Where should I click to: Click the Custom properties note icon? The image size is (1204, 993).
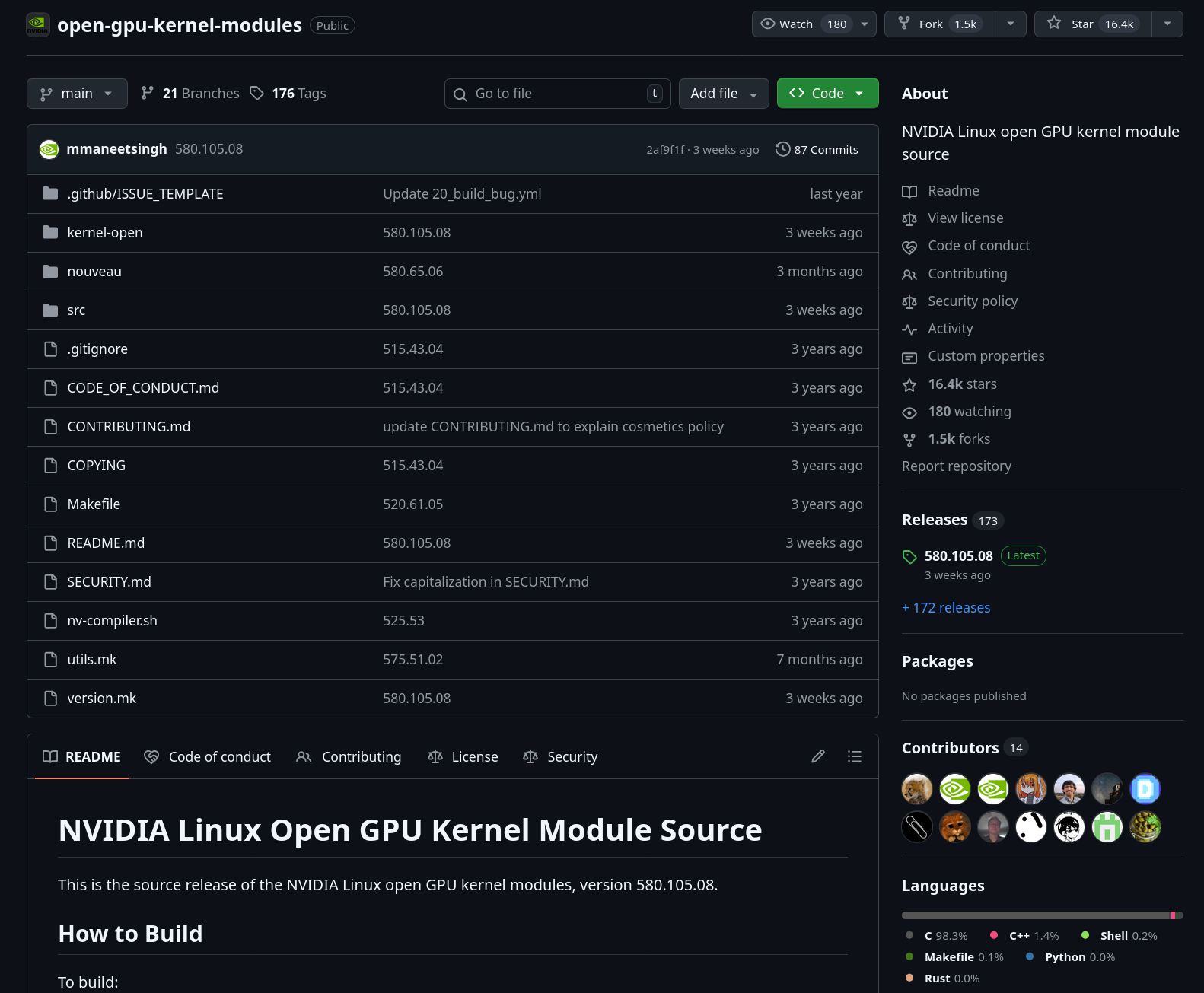pyautogui.click(x=909, y=357)
